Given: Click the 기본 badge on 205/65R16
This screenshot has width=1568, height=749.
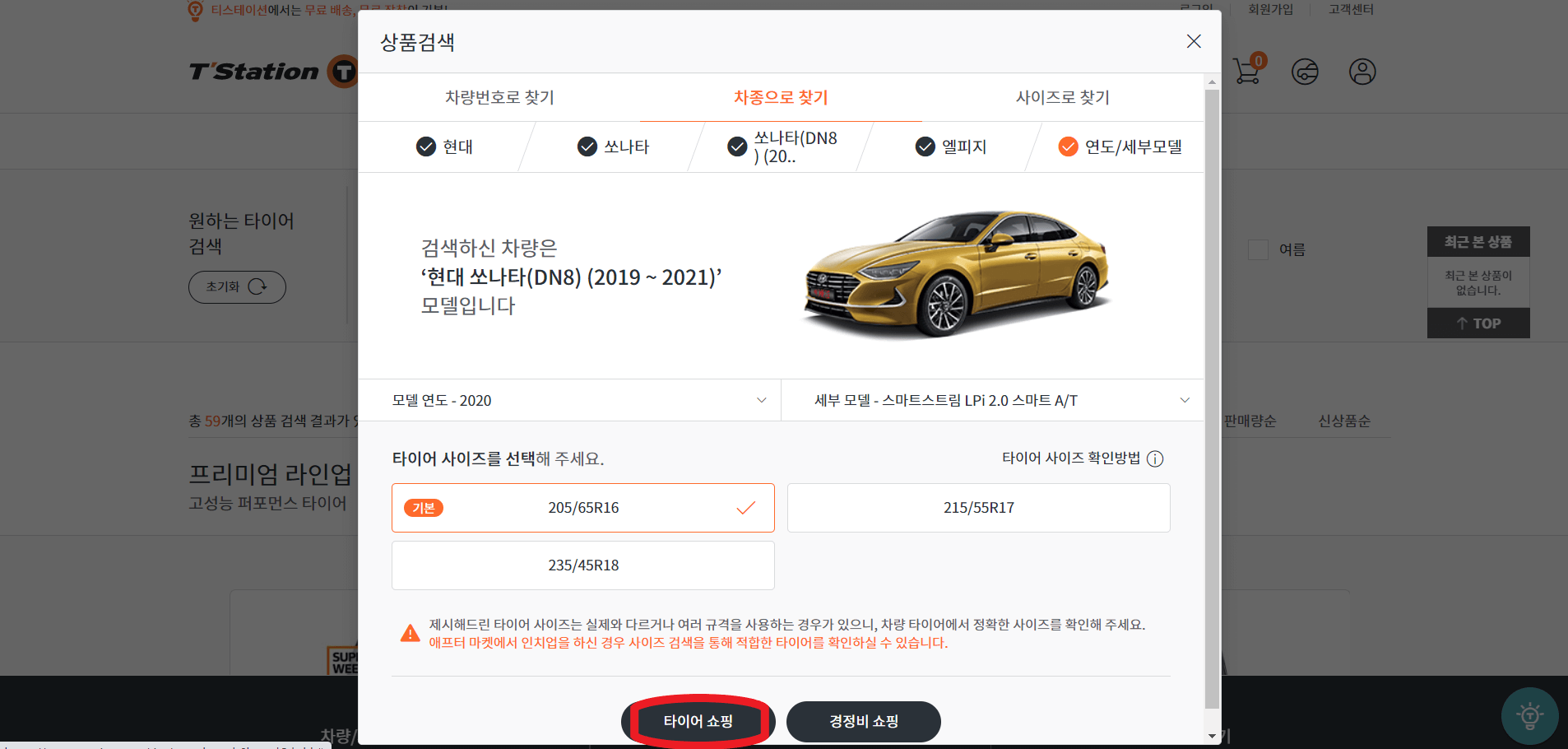Looking at the screenshot, I should tap(424, 508).
